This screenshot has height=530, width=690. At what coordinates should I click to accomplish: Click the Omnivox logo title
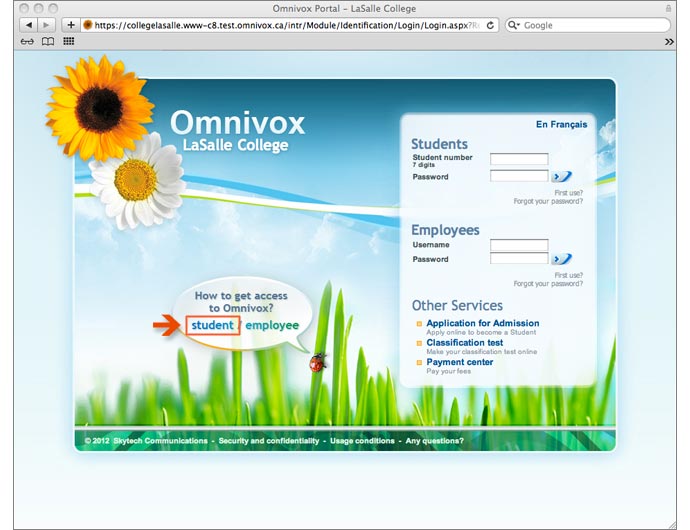pyautogui.click(x=238, y=122)
